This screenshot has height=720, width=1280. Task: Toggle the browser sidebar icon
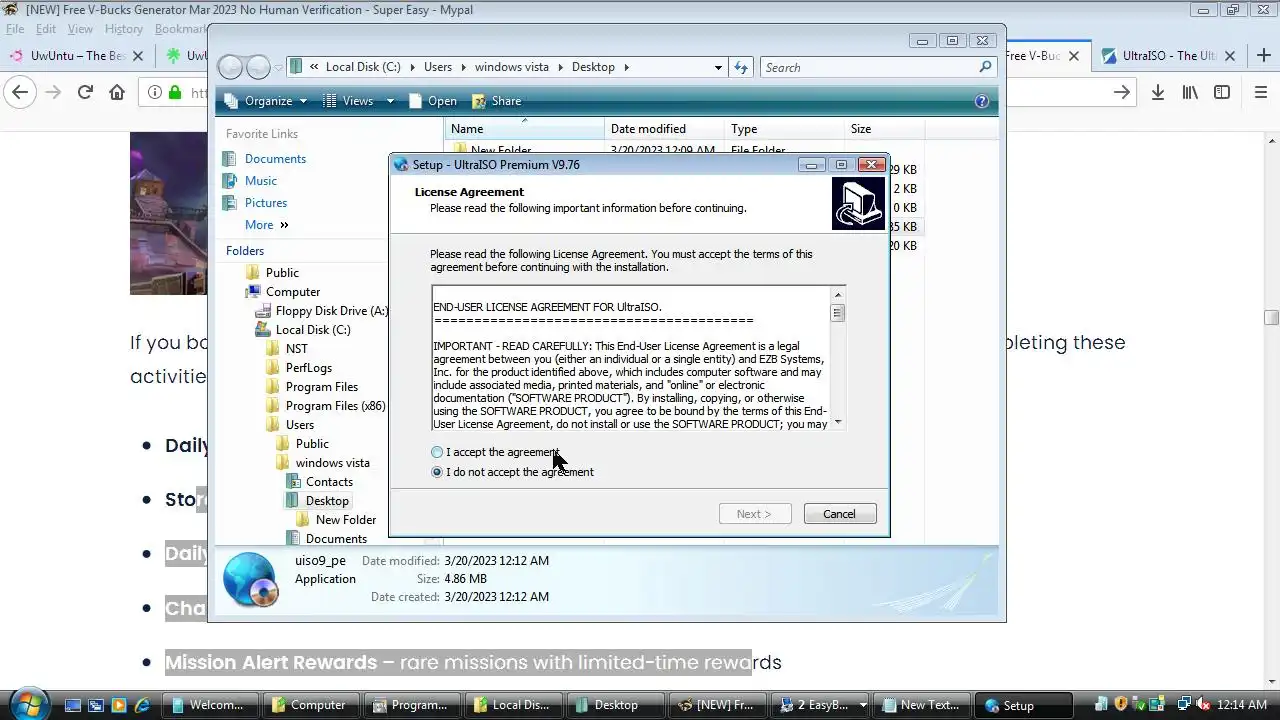(x=1222, y=92)
